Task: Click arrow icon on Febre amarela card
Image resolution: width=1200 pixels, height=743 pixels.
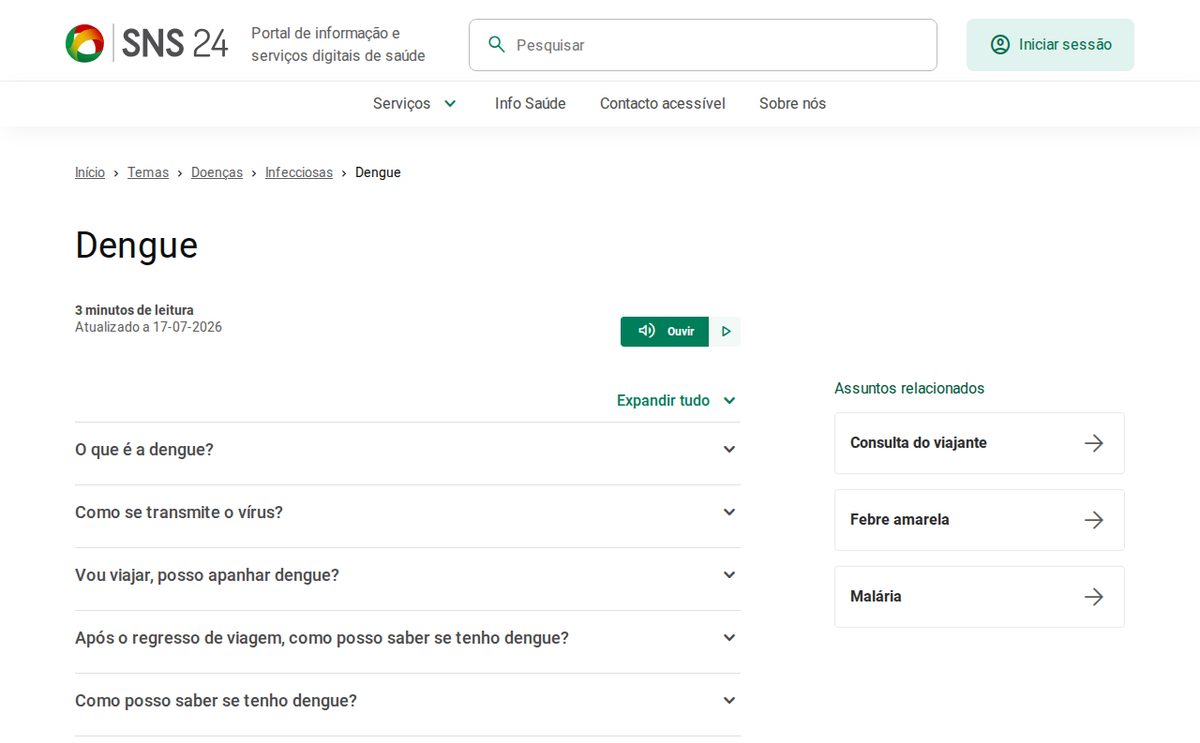Action: pos(1094,520)
